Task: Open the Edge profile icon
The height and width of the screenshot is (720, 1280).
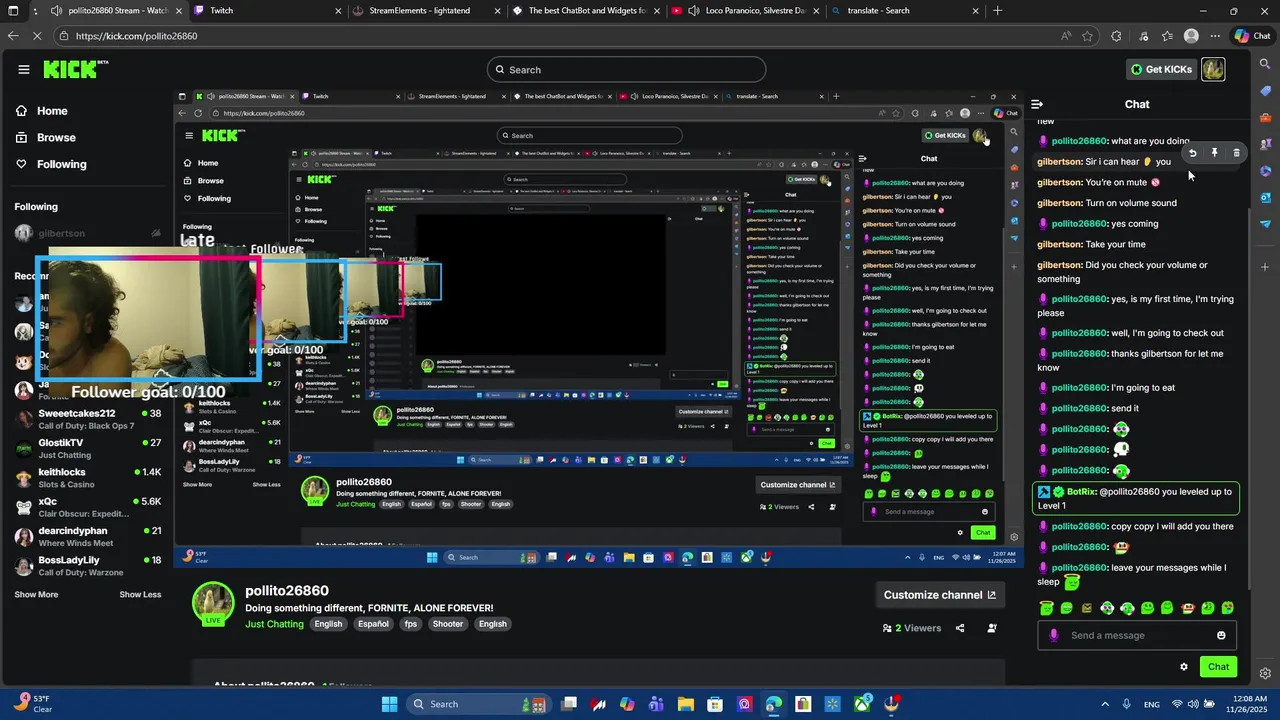Action: 1191,36
